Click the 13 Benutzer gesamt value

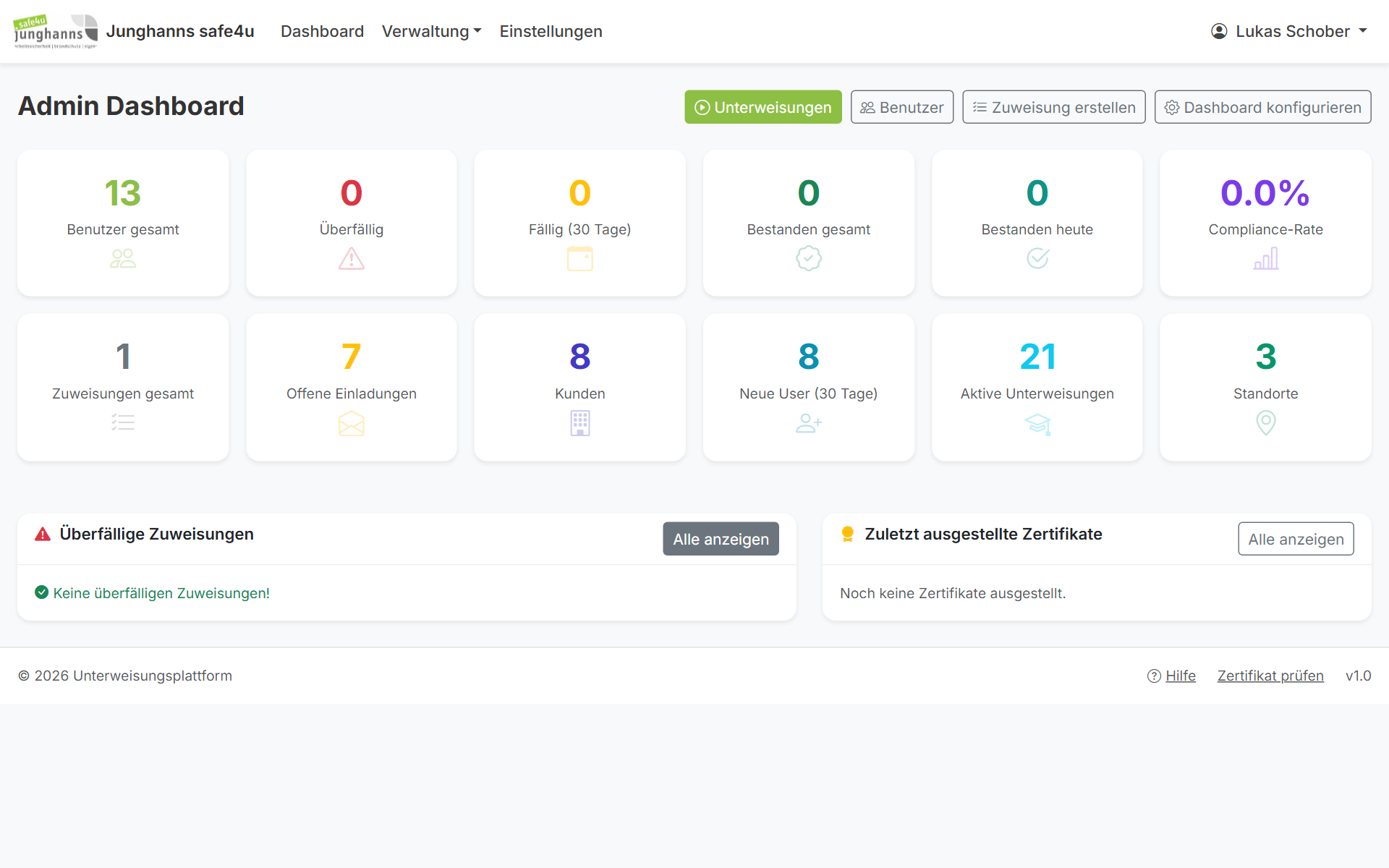point(123,193)
